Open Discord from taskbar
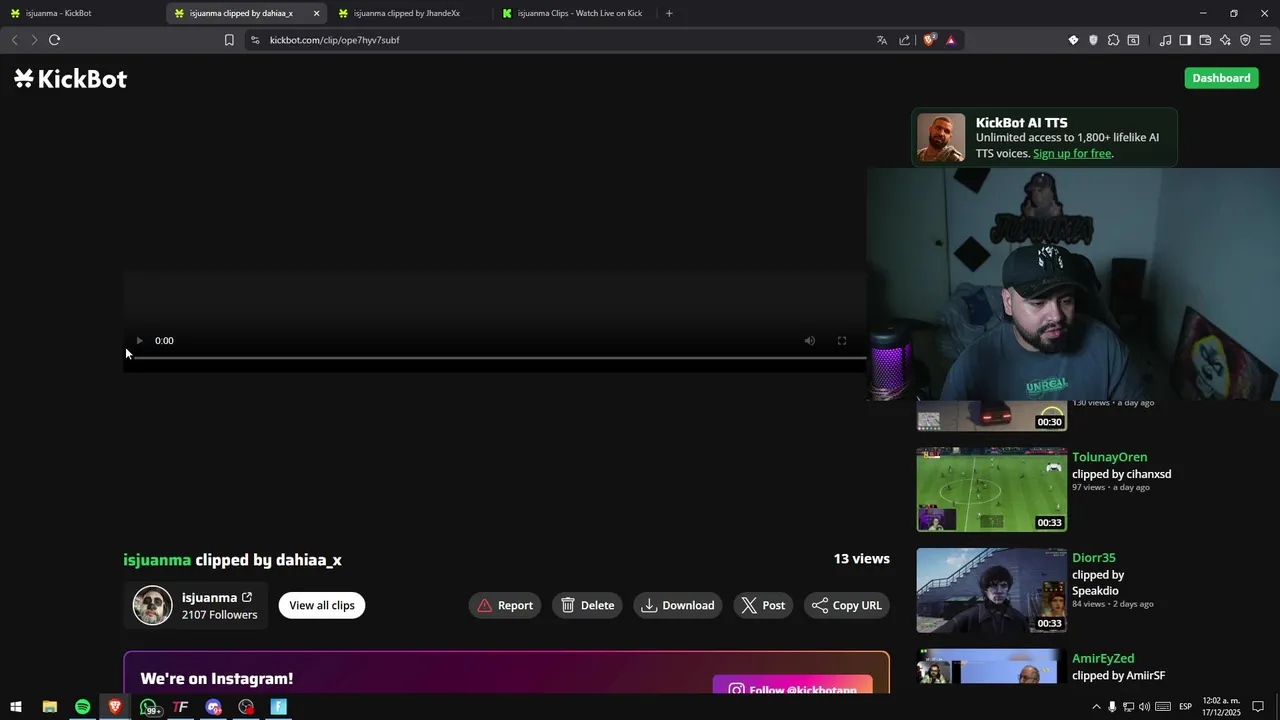Image resolution: width=1280 pixels, height=720 pixels. tap(213, 707)
